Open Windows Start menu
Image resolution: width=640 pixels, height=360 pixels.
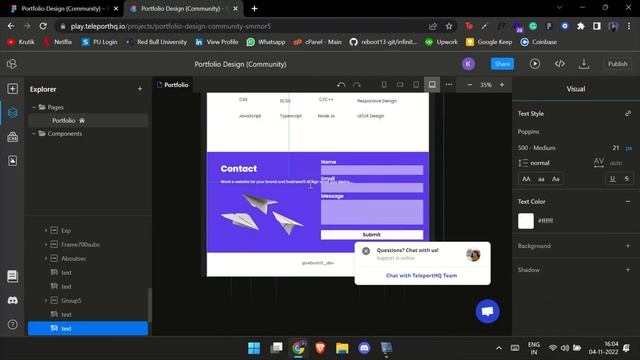[254, 348]
